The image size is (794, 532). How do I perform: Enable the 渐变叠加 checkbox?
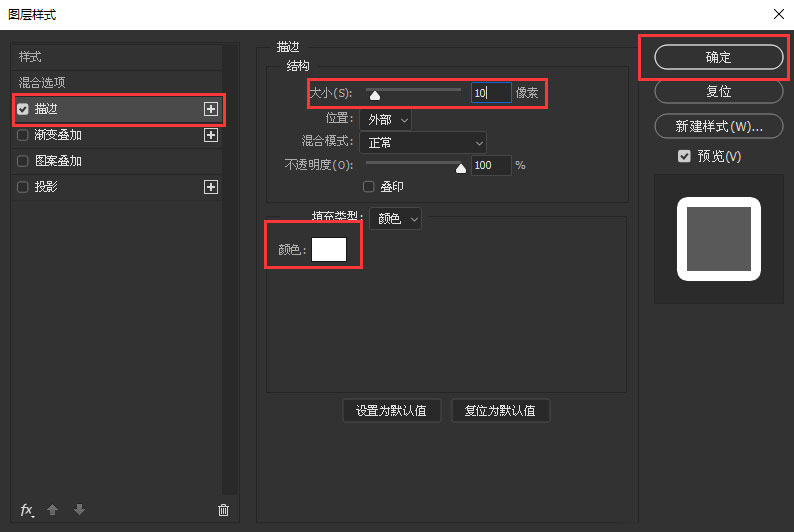[23, 135]
